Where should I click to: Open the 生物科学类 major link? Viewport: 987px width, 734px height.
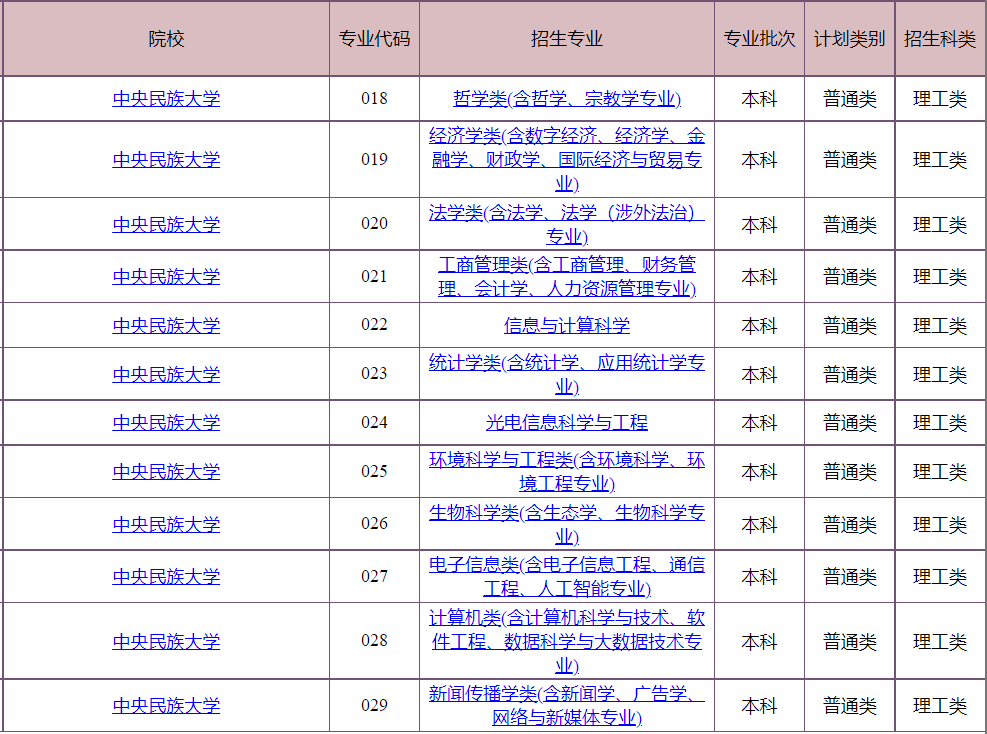click(x=567, y=524)
